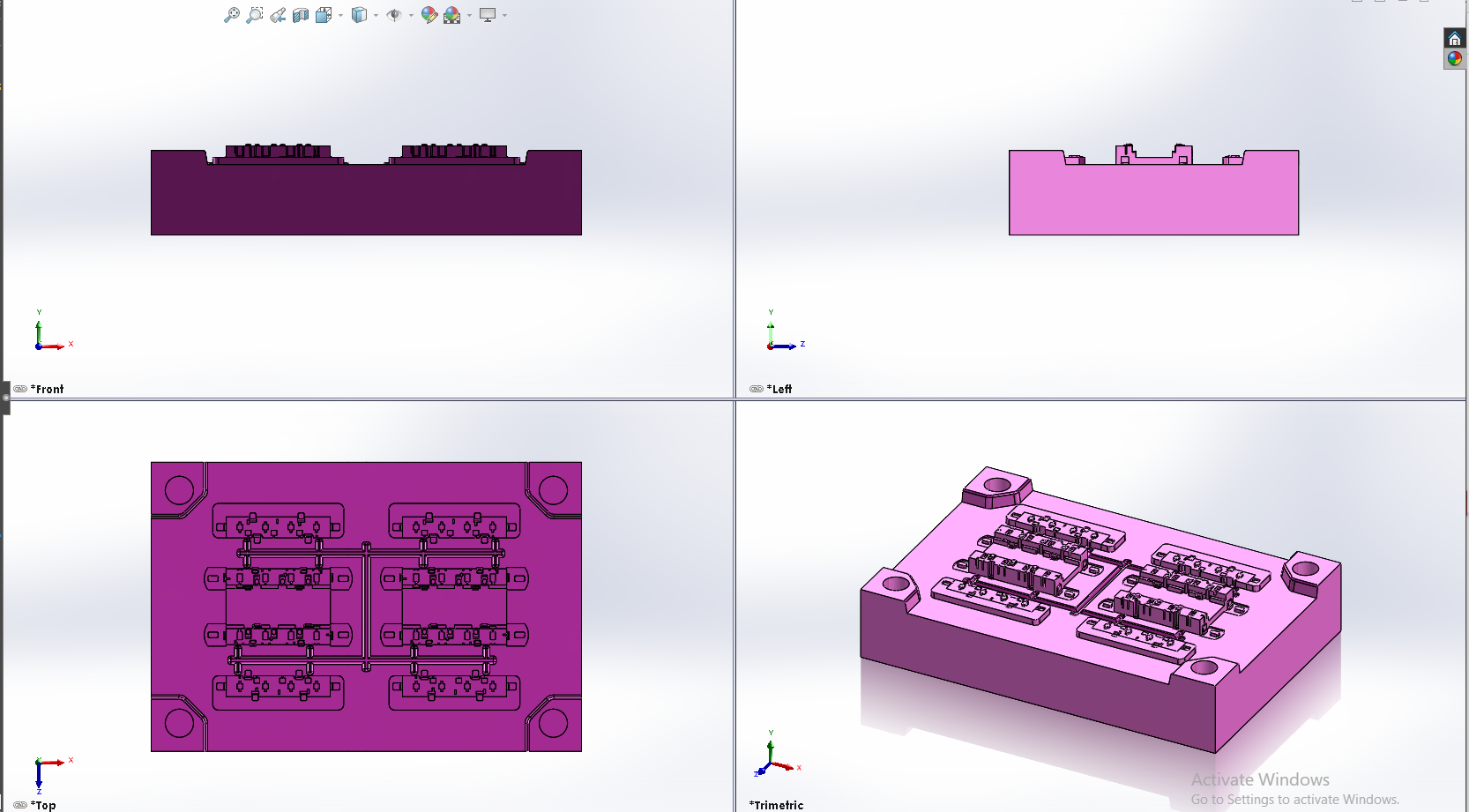Open the View Orientation dropdown arrow
Viewport: 1469px width, 812px height.
[x=340, y=15]
